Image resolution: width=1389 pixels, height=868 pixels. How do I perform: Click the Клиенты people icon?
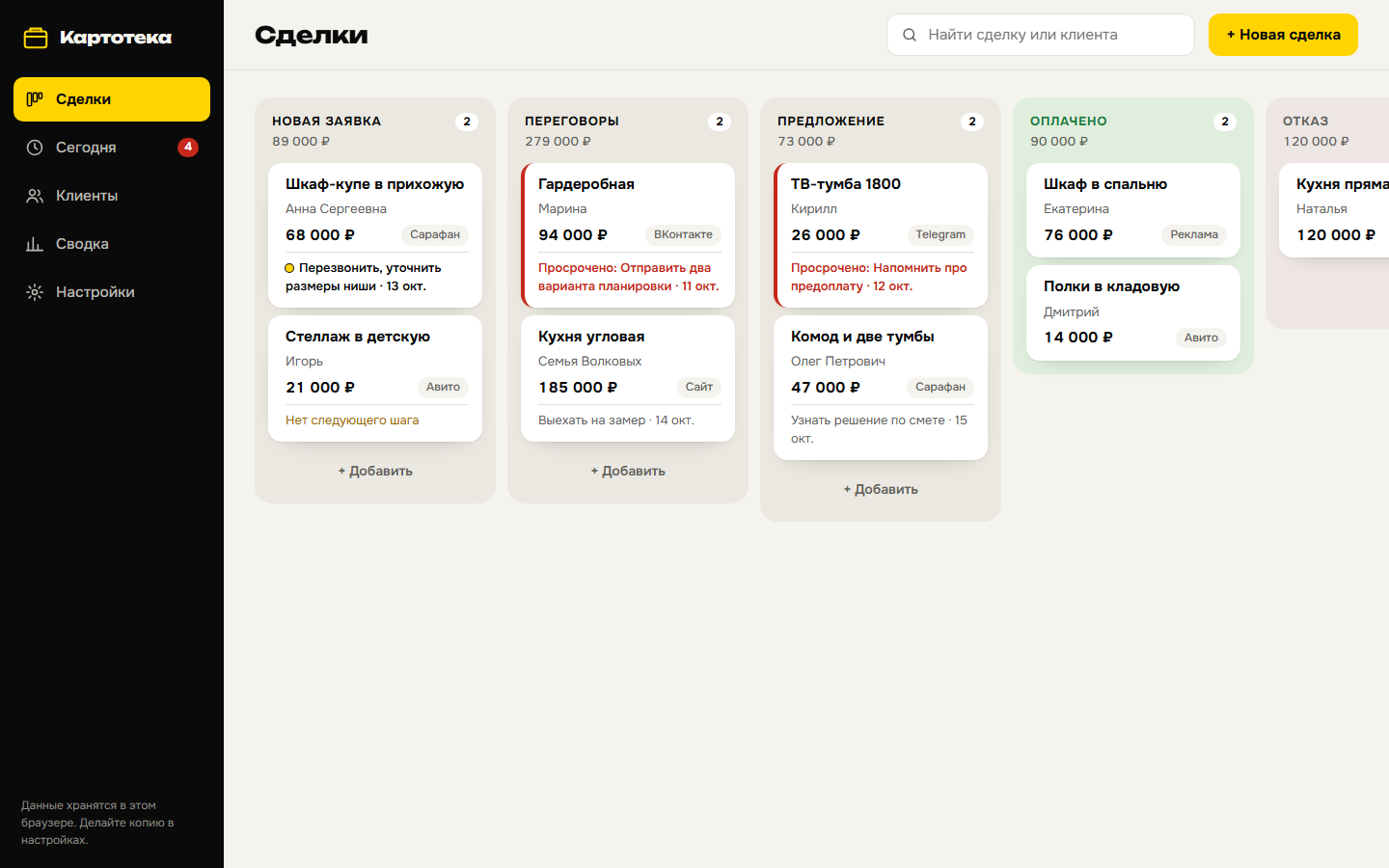point(35,196)
